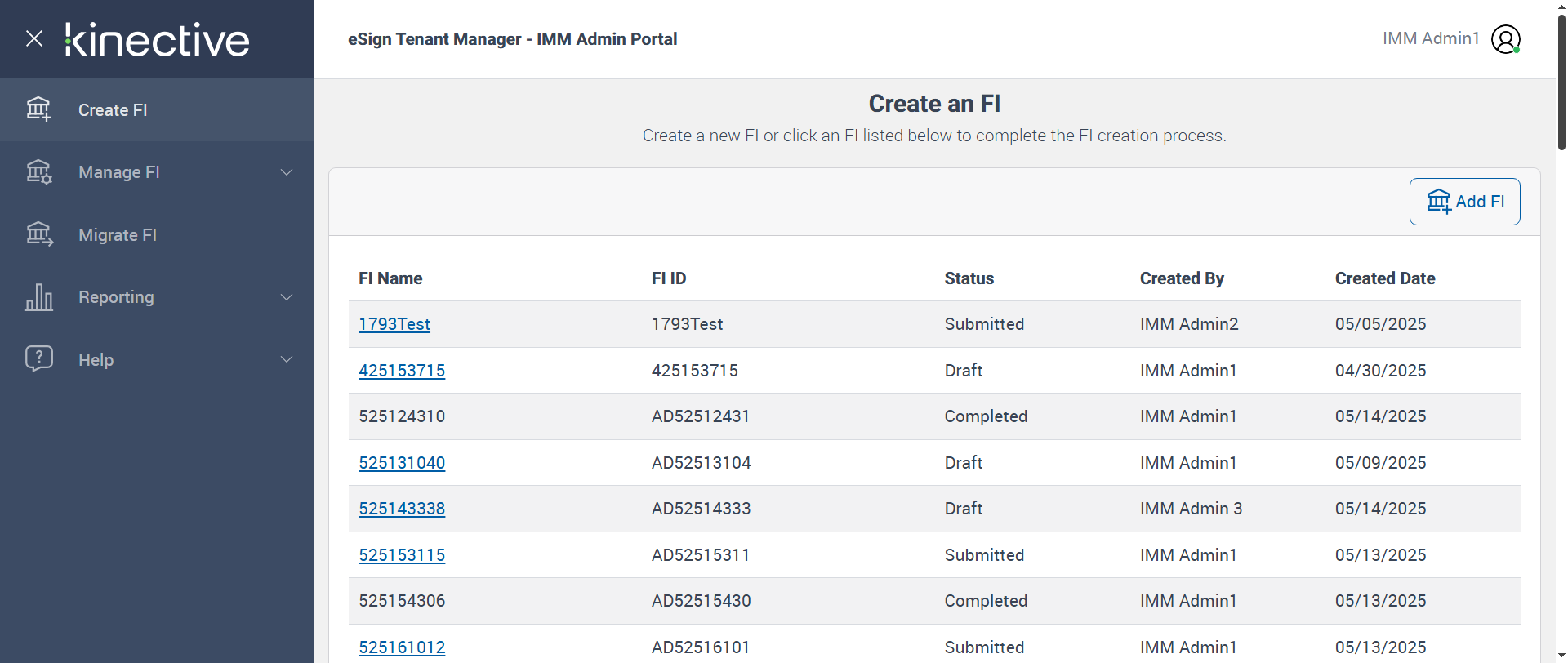
Task: Open the 525153115 FI link
Action: (402, 555)
